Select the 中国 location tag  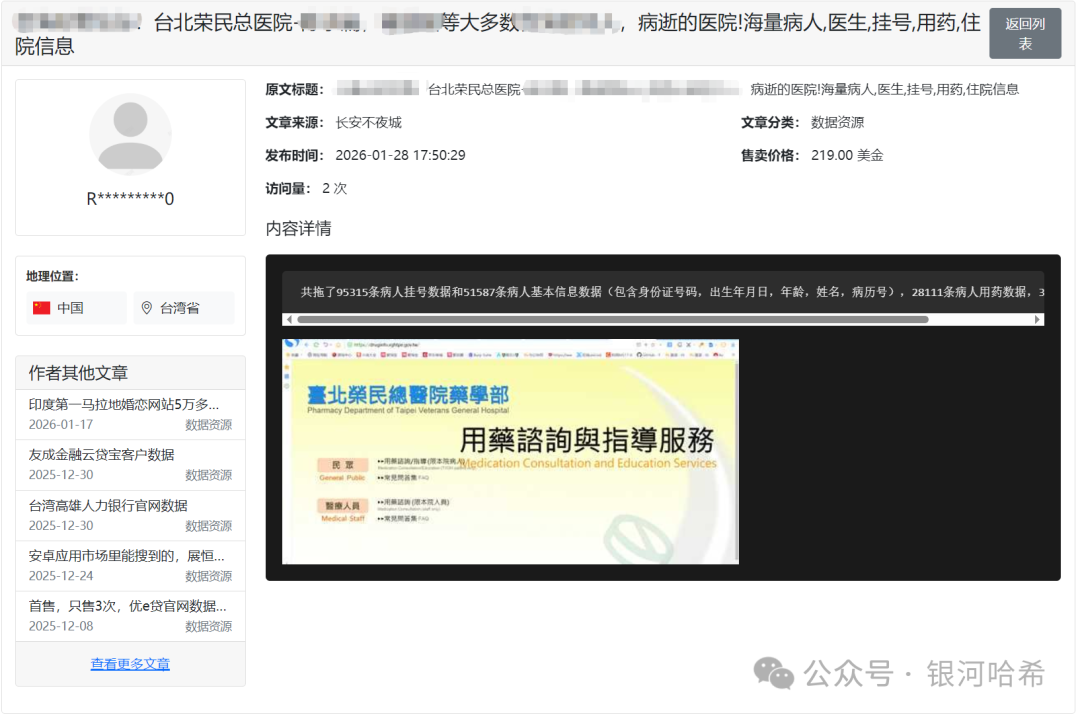76,308
